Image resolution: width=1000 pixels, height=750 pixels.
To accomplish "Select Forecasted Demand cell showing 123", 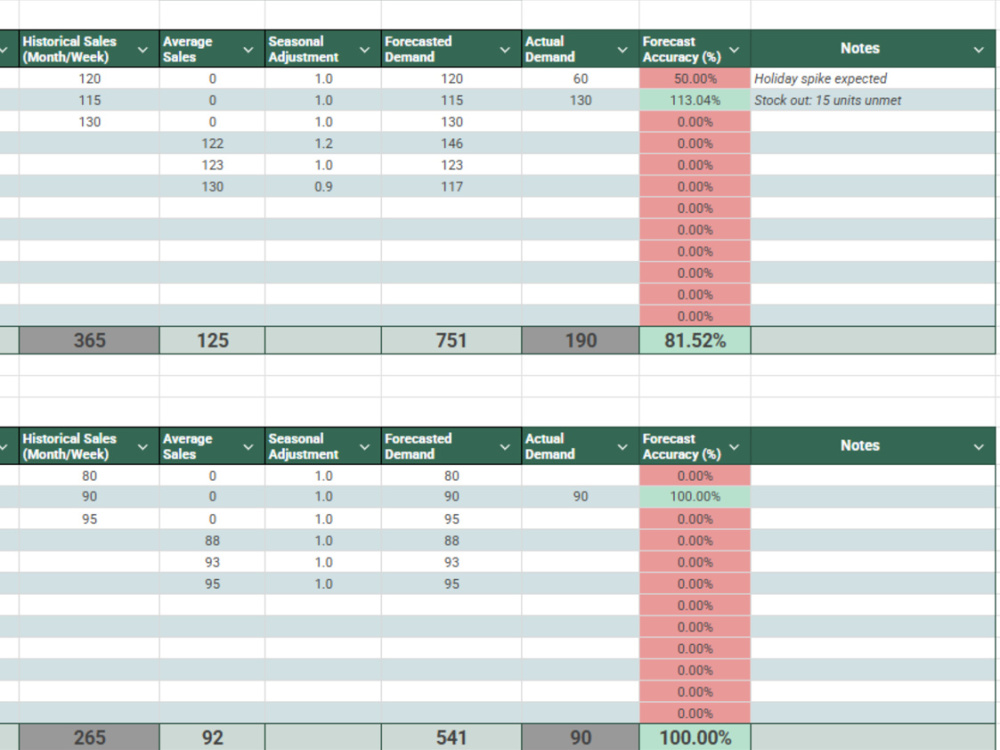I will 452,165.
